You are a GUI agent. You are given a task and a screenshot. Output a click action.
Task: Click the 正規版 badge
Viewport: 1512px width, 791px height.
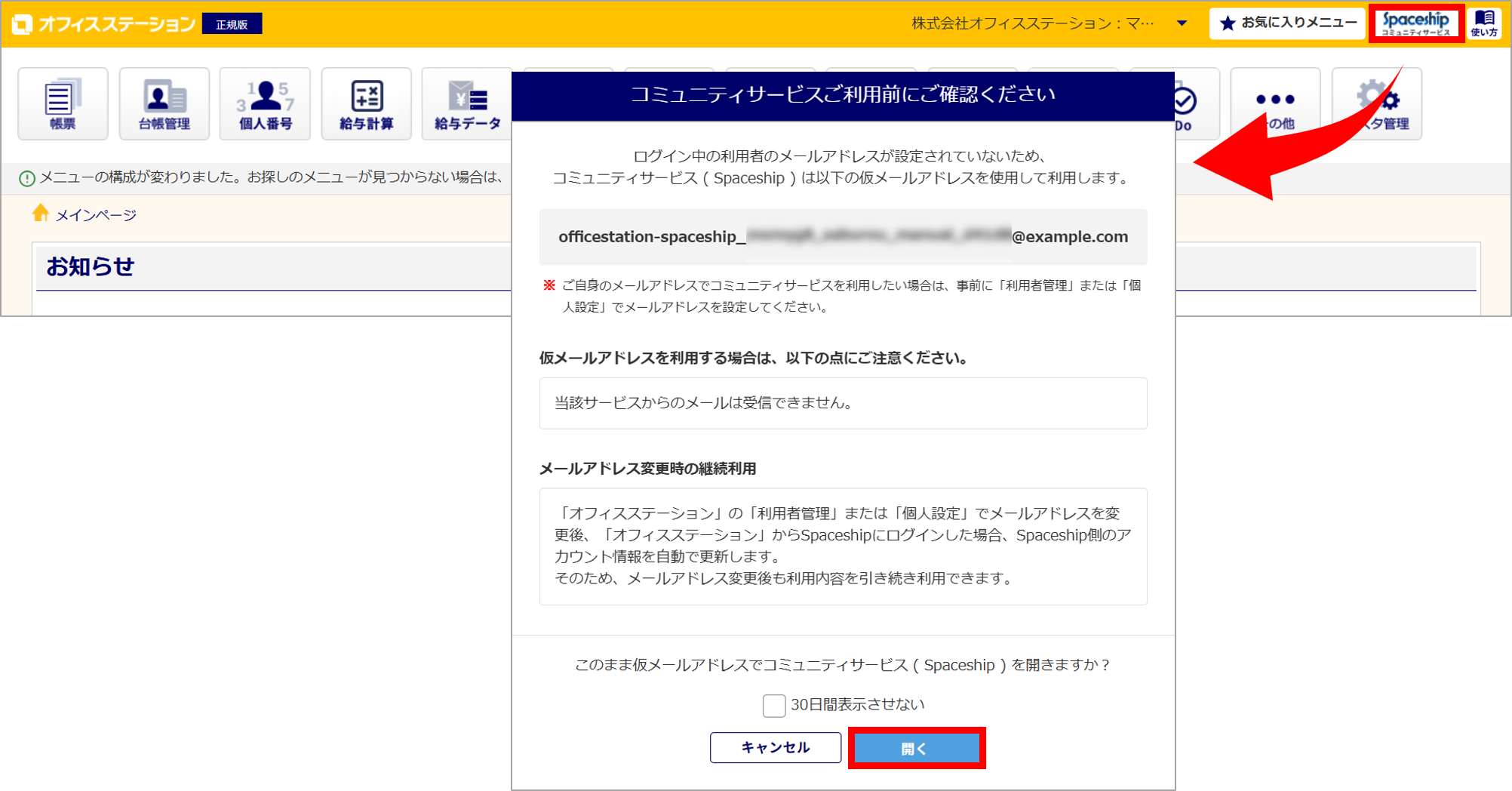coord(232,24)
